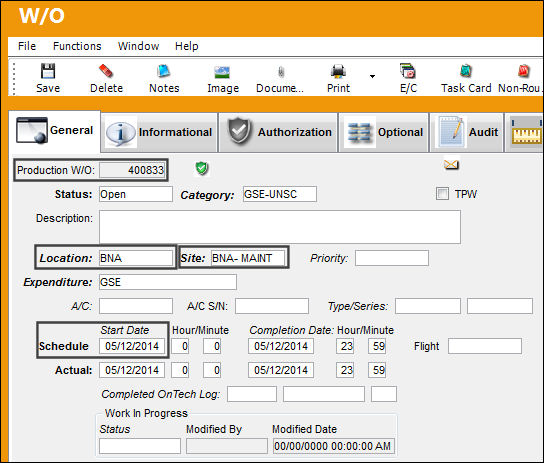Click the Actual completion hour 23 field

[345, 370]
